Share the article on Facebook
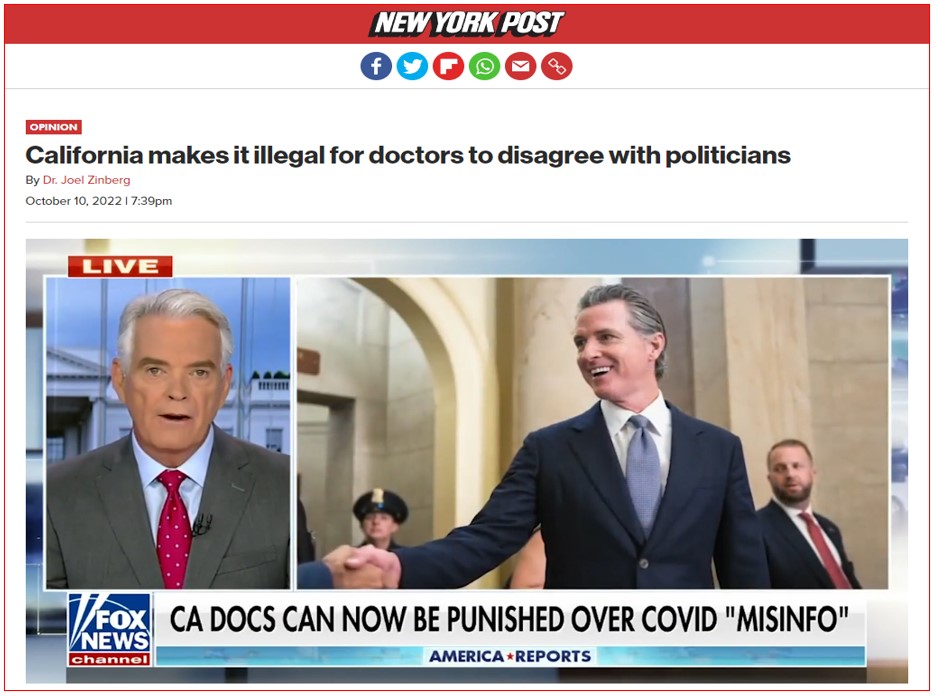Viewport: 936px width, 696px height. click(376, 66)
